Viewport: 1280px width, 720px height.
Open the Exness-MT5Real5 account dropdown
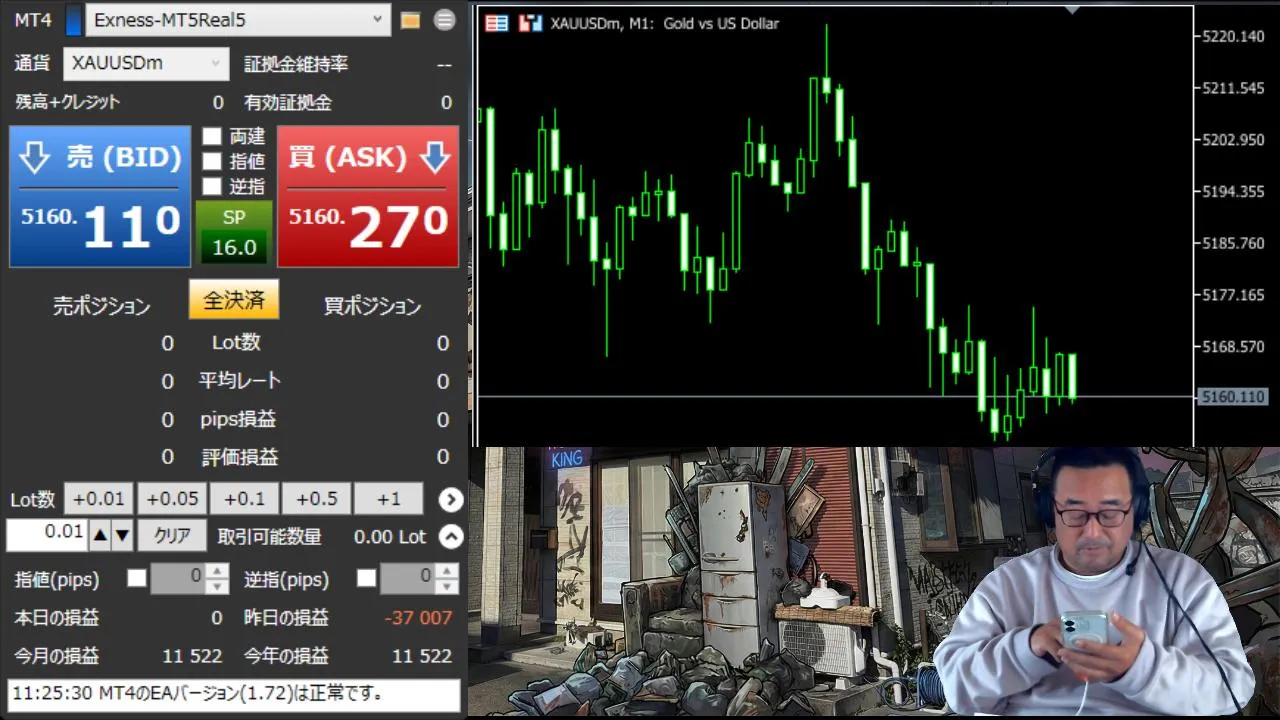(238, 19)
